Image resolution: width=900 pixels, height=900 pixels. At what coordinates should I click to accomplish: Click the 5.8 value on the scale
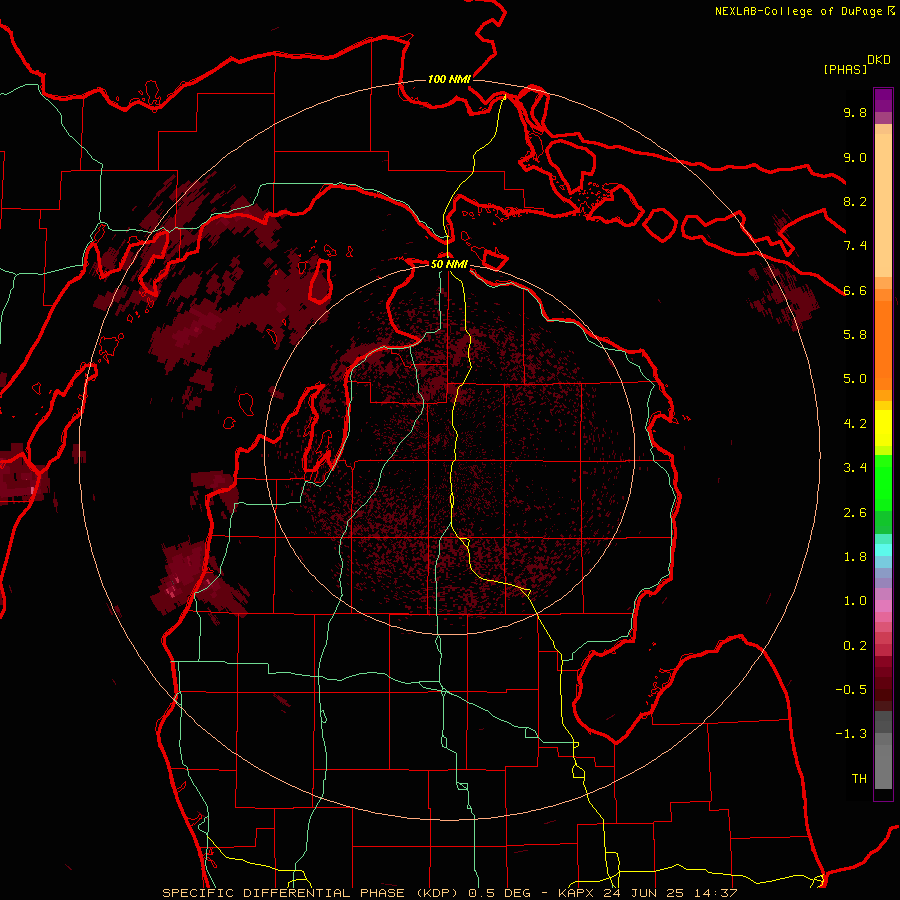[x=855, y=335]
